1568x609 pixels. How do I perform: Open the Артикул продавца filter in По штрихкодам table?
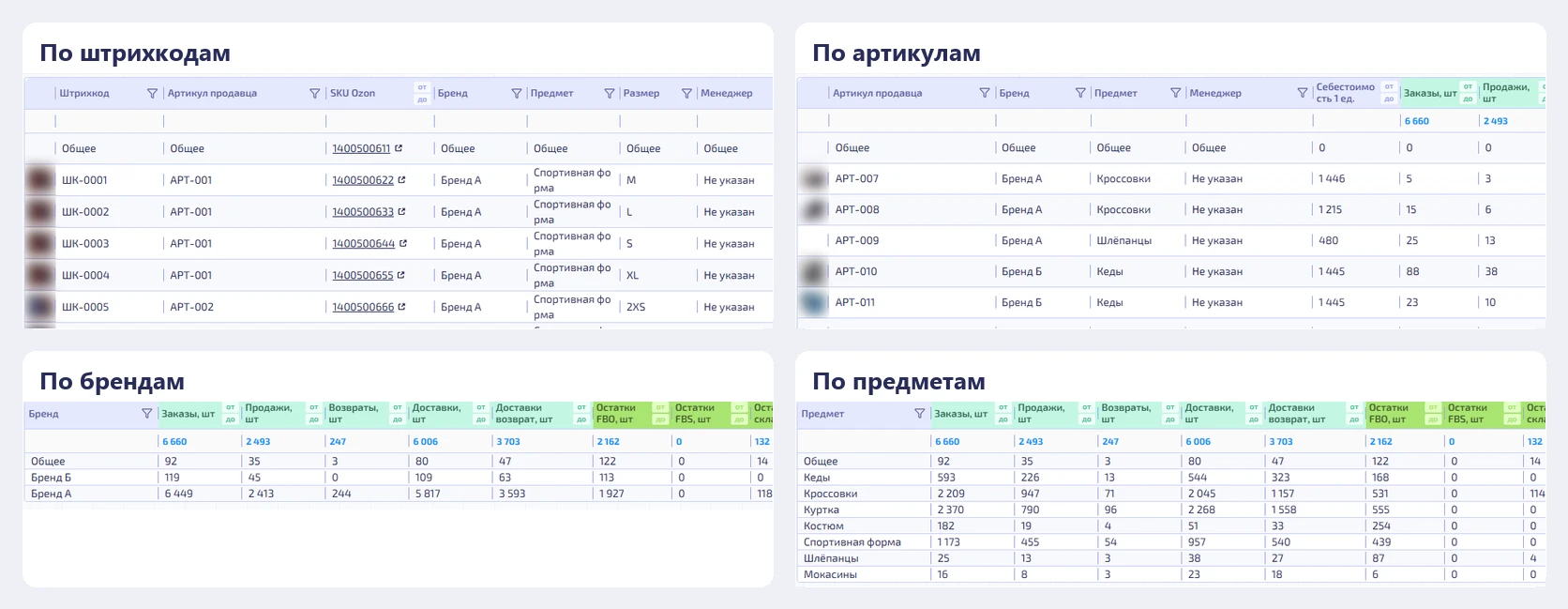click(x=314, y=94)
